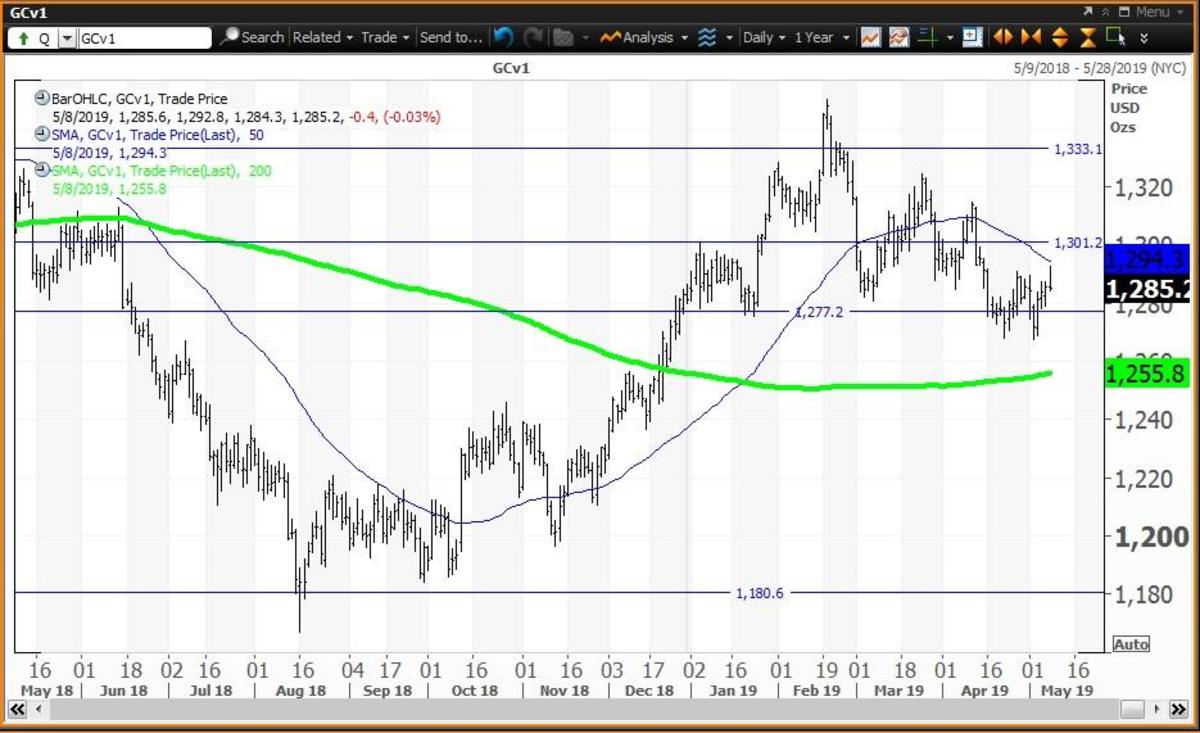Open the Related dropdown menu
The width and height of the screenshot is (1200, 733).
323,37
